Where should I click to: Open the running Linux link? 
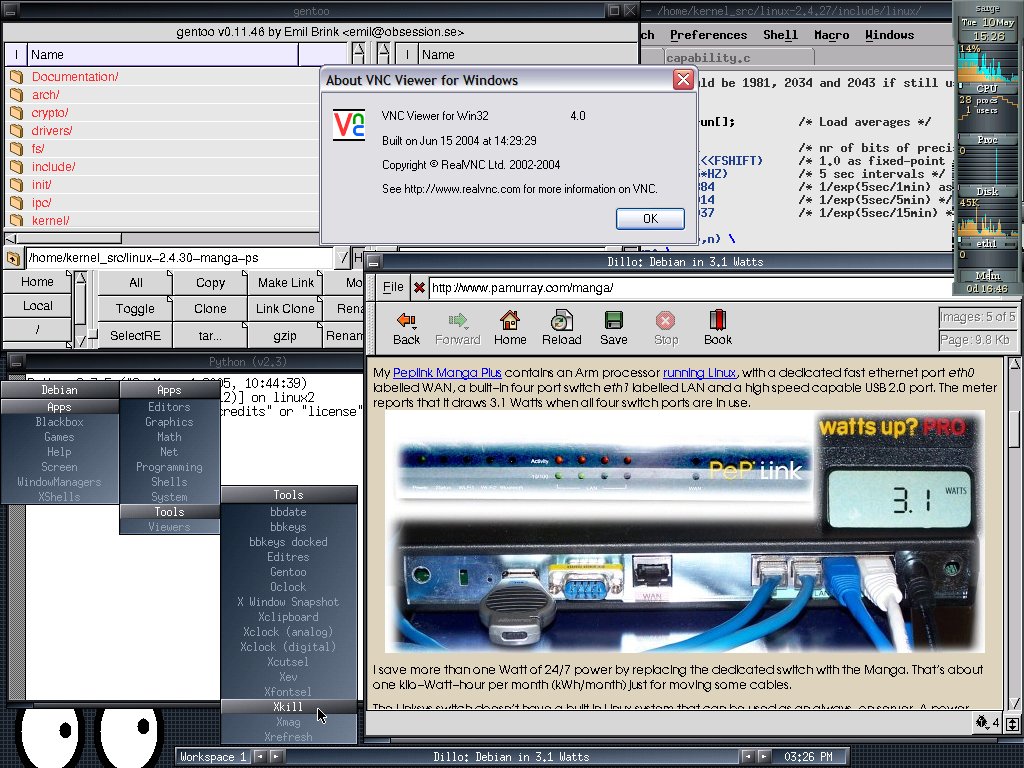point(699,373)
